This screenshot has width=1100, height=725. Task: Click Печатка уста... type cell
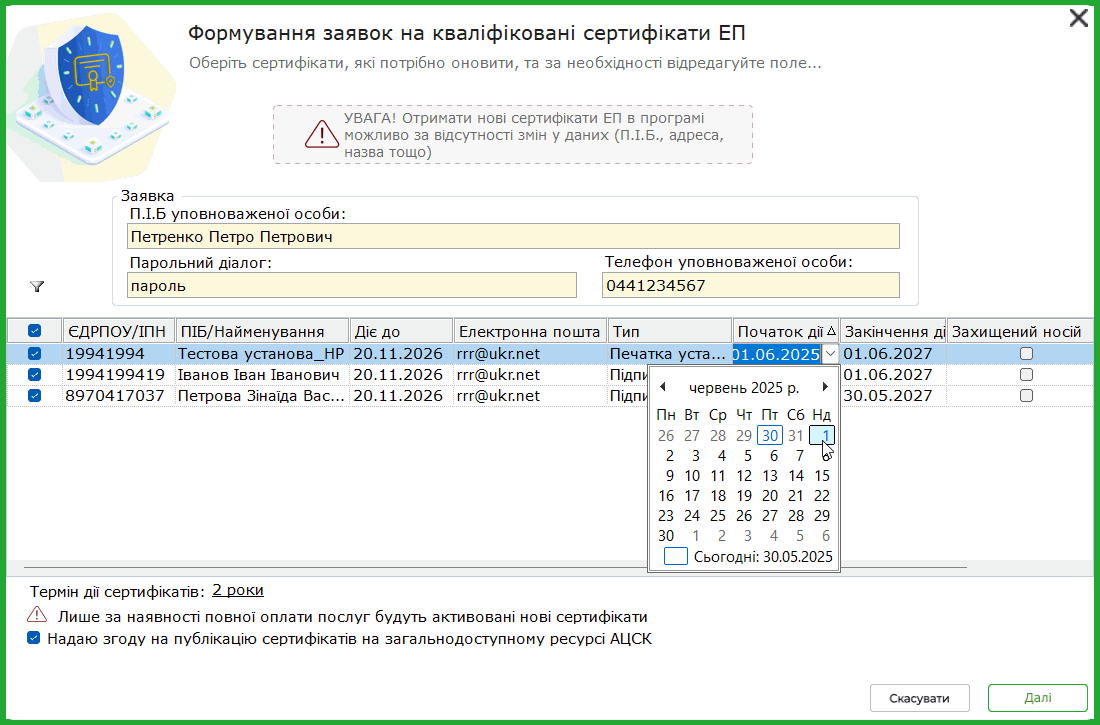[670, 354]
